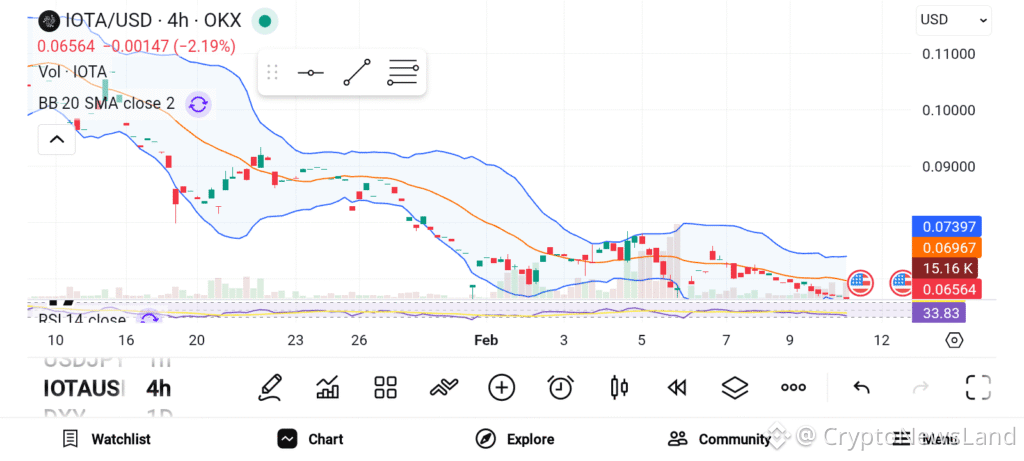Click the fullscreen corners icon
The image size is (1024, 461).
(978, 387)
